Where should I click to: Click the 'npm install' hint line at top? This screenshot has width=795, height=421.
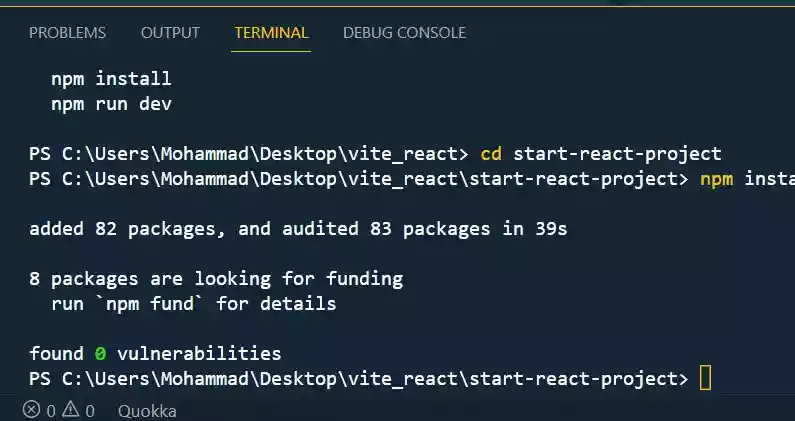[111, 78]
